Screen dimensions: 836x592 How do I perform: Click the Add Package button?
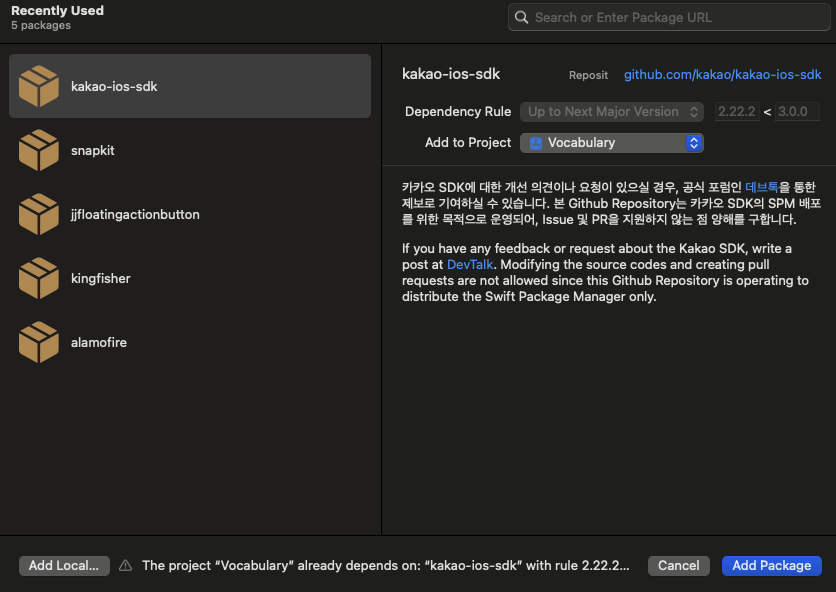771,565
